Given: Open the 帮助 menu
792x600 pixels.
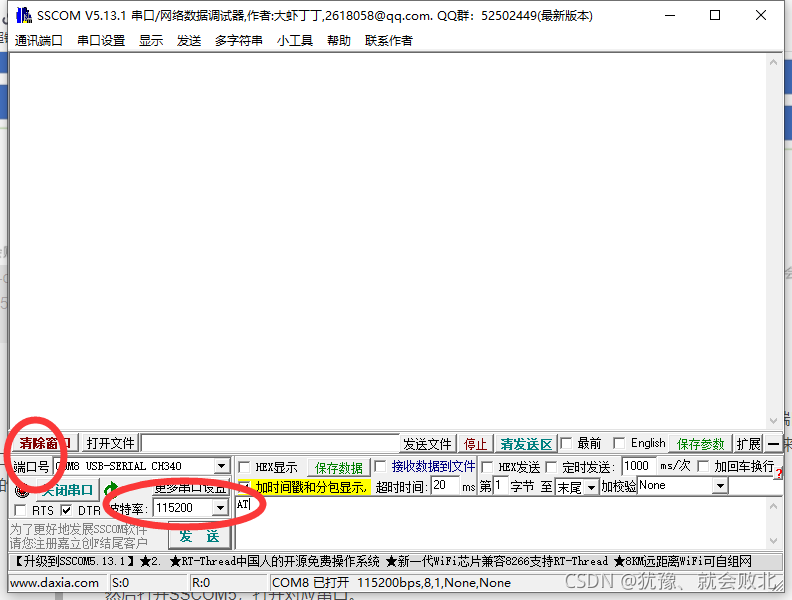Looking at the screenshot, I should click(x=338, y=40).
